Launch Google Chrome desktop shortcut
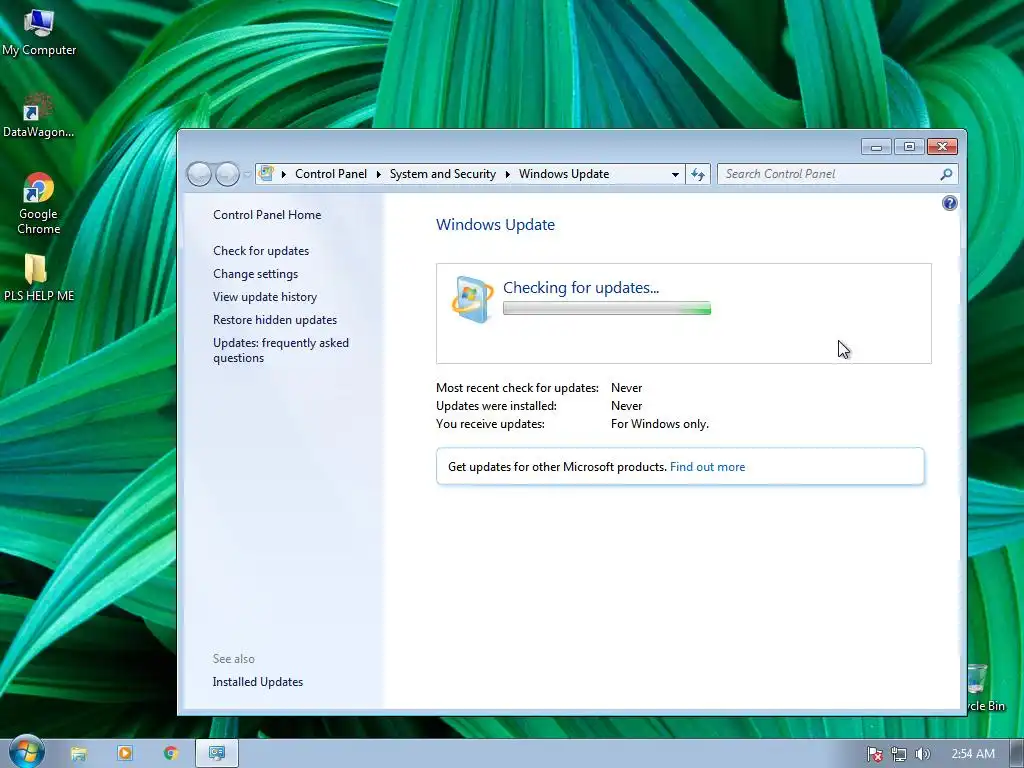Screen dimensions: 1024x768 [x=39, y=202]
